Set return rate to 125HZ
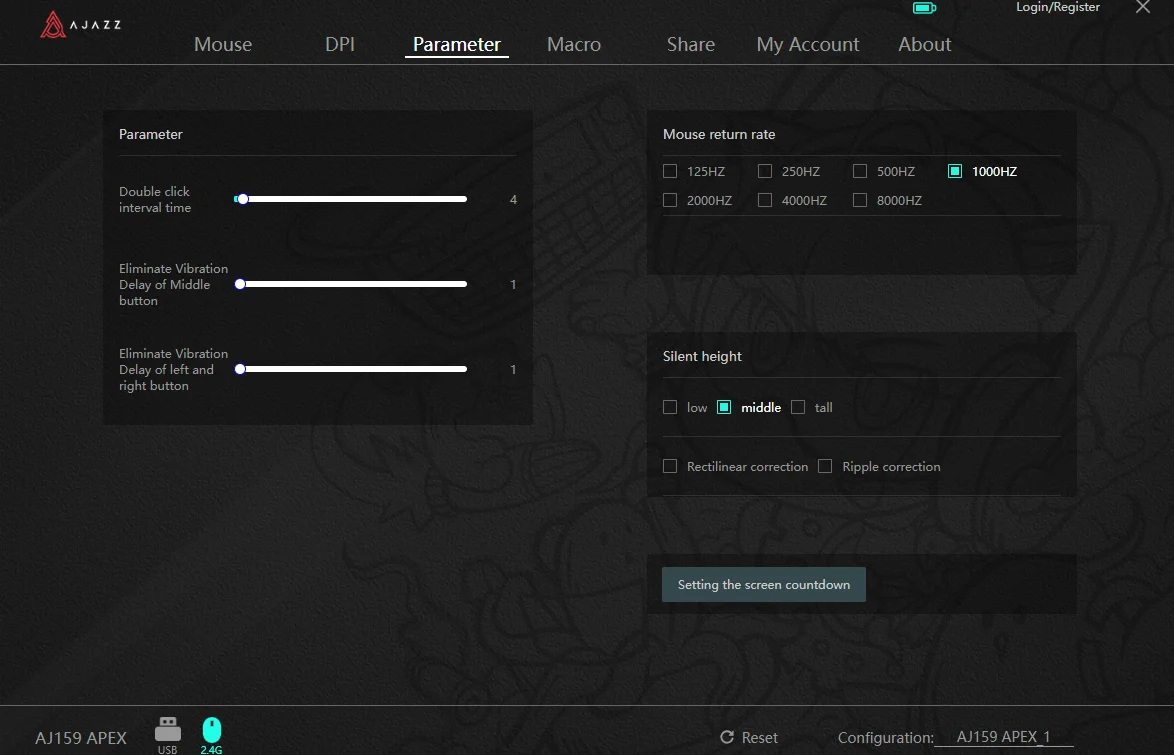The width and height of the screenshot is (1174, 755). (x=670, y=172)
